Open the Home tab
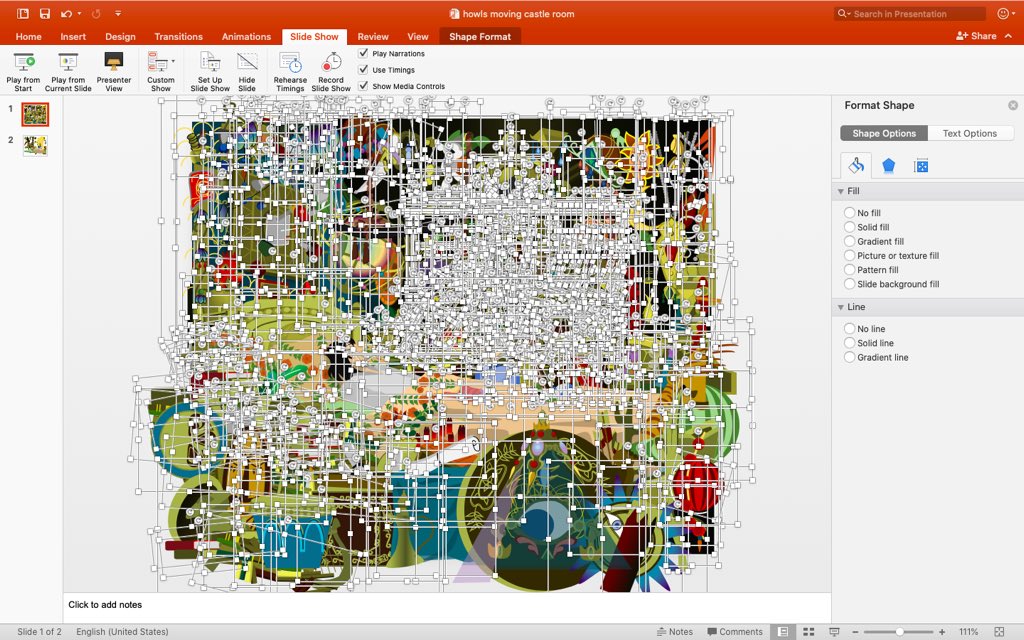 click(28, 37)
